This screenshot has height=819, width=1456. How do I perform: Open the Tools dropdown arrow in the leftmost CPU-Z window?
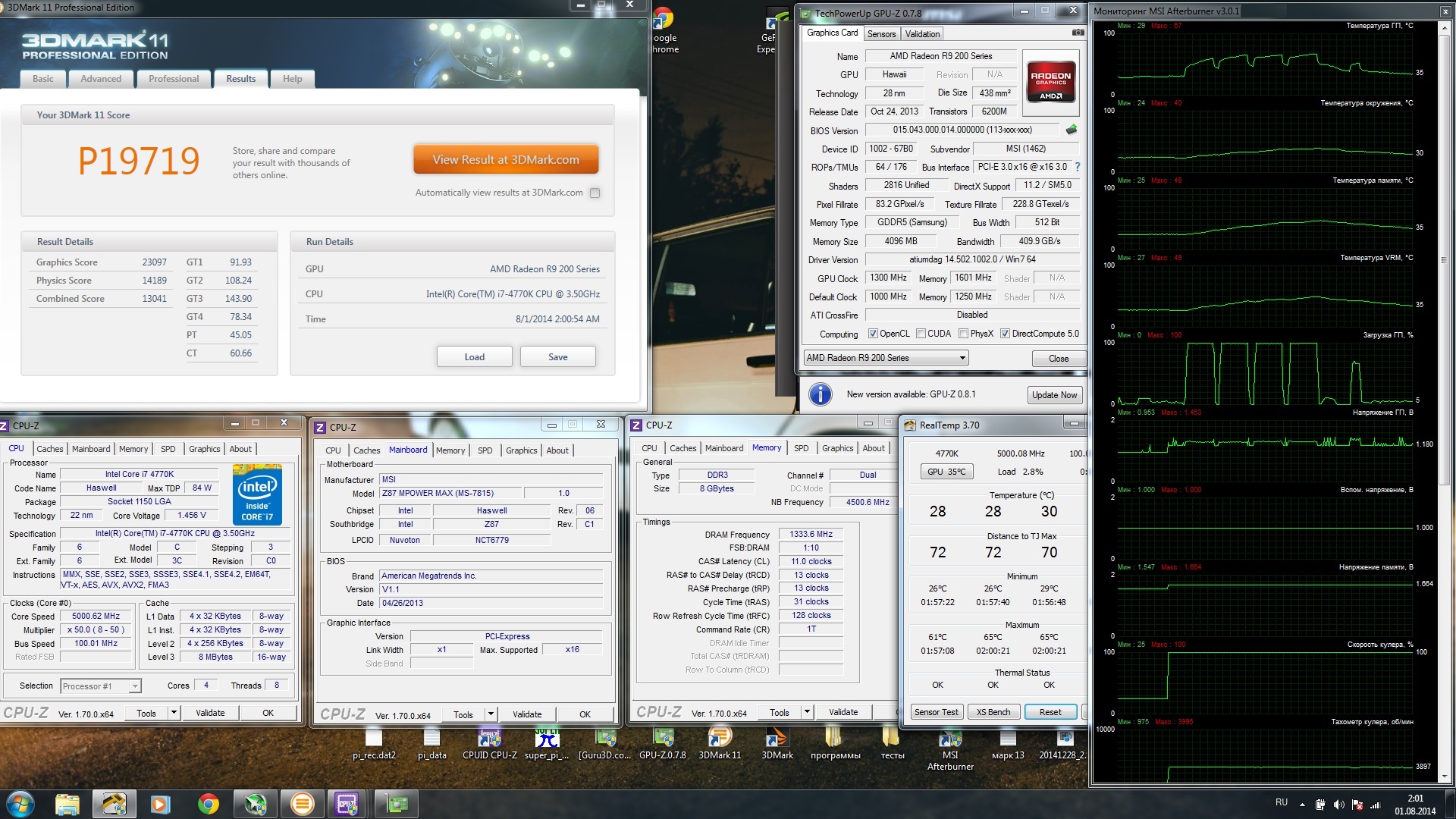174,713
